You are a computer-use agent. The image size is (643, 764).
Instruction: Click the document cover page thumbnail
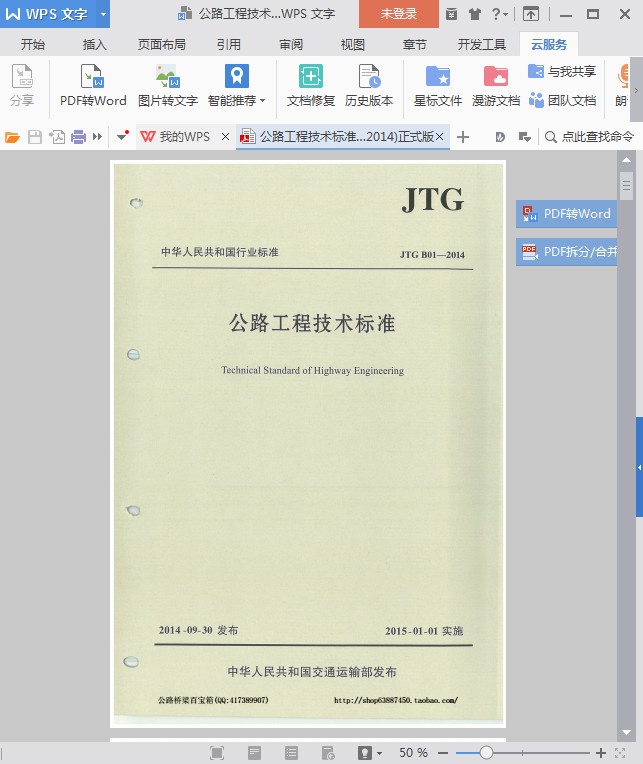[x=308, y=444]
